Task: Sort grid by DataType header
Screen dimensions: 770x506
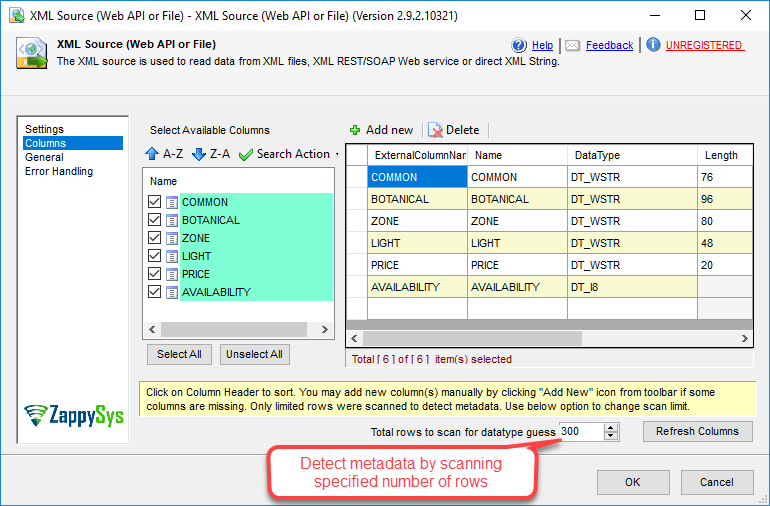Action: (x=632, y=155)
